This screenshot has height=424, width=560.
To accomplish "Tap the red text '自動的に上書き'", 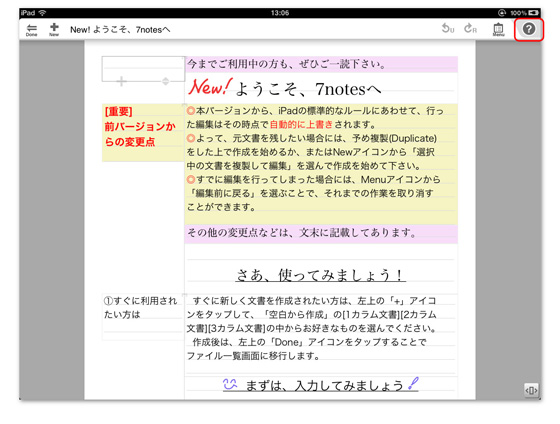I will point(301,125).
